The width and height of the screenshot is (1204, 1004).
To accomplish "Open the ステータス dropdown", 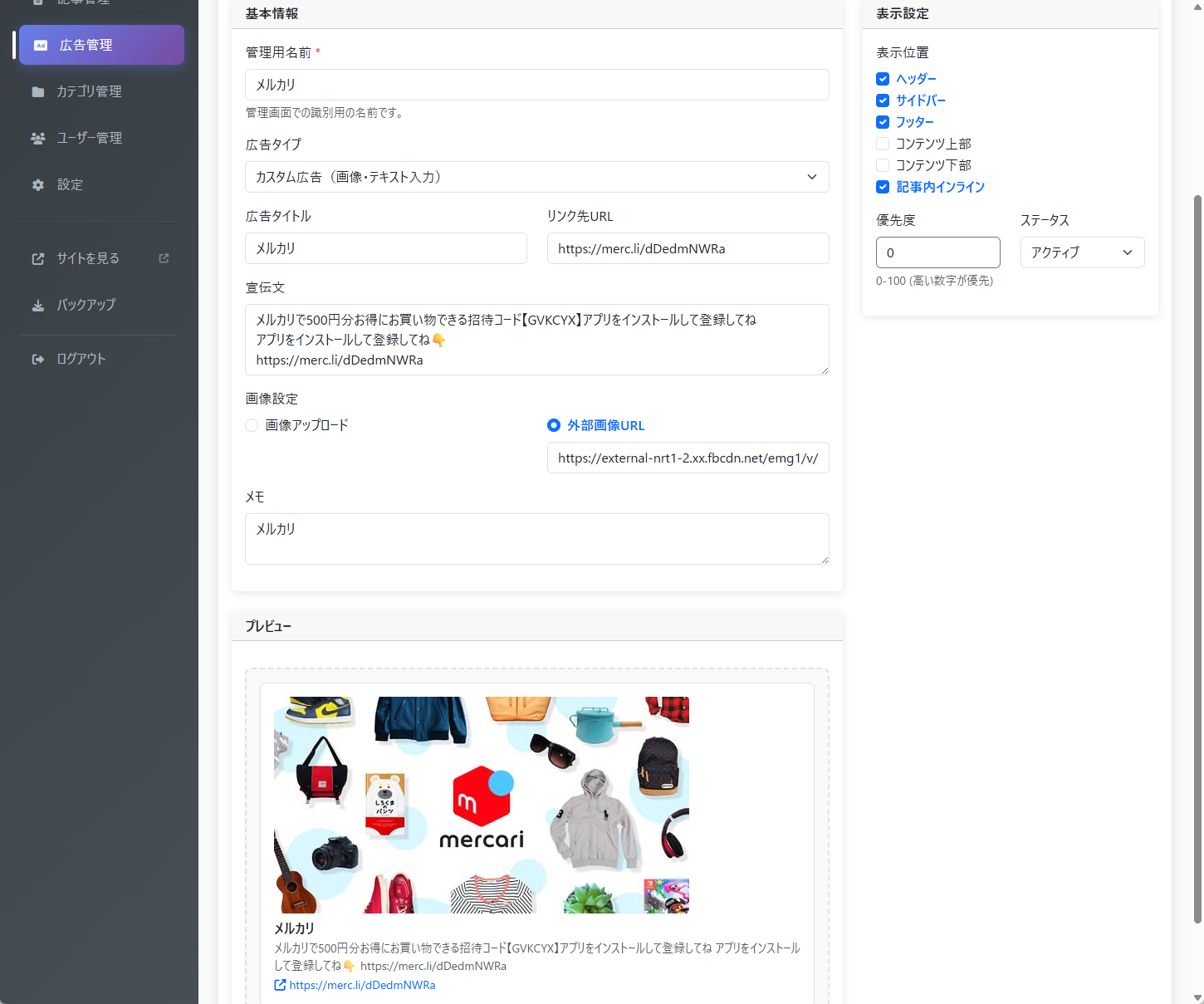I will point(1081,252).
